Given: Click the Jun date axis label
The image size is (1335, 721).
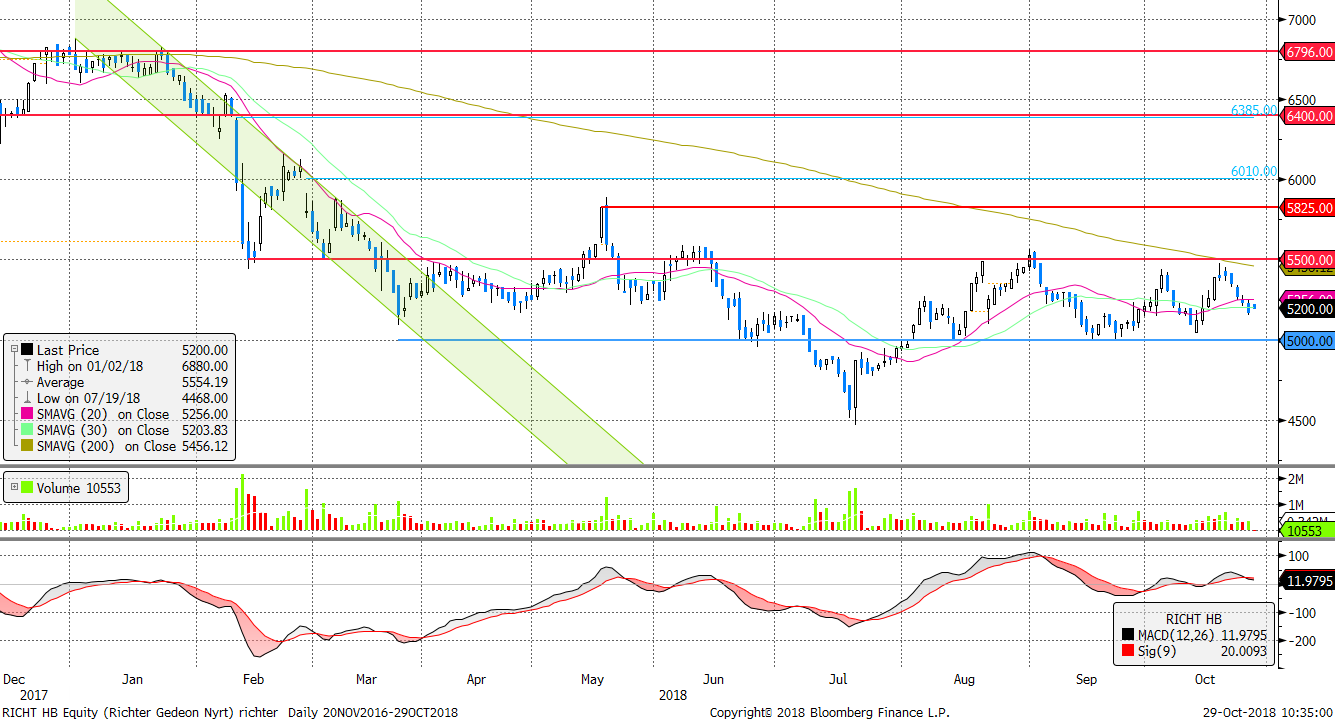Looking at the screenshot, I should (714, 679).
